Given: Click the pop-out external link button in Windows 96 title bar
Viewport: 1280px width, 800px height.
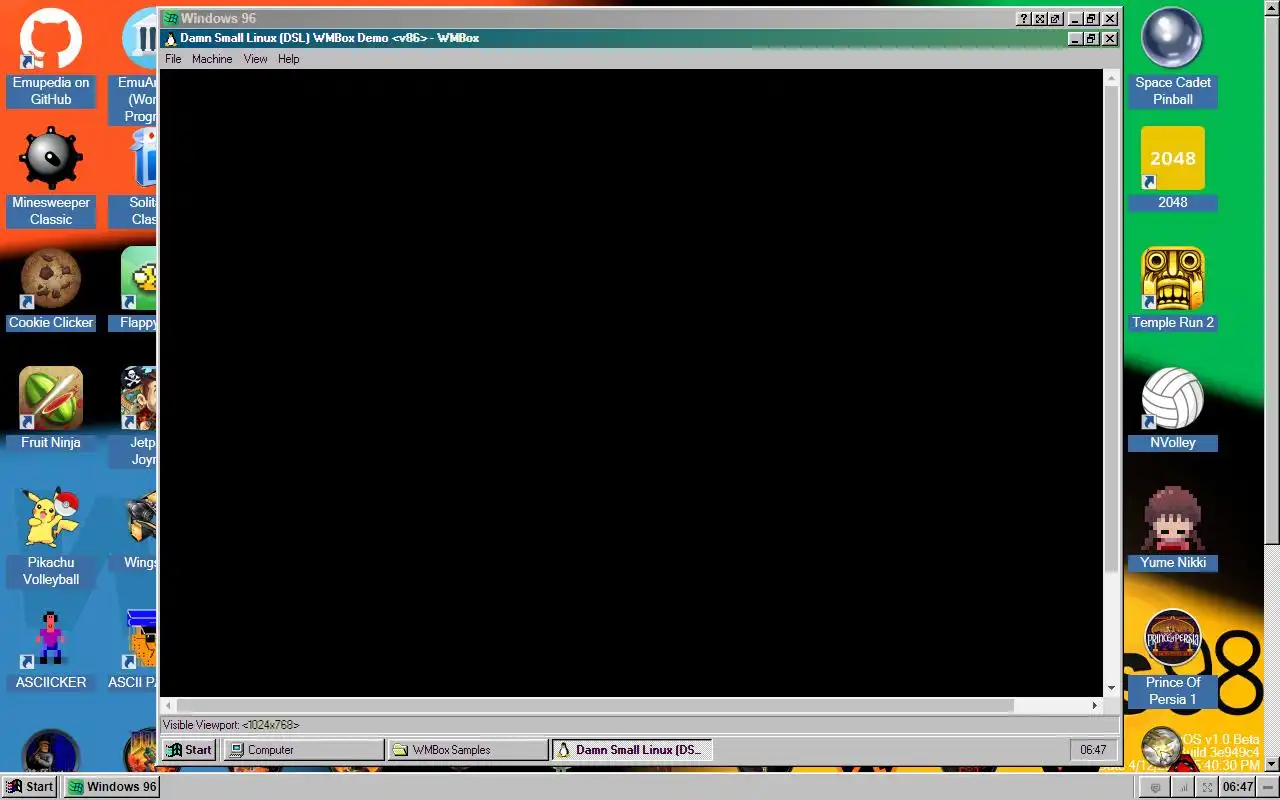Looking at the screenshot, I should 1055,19.
